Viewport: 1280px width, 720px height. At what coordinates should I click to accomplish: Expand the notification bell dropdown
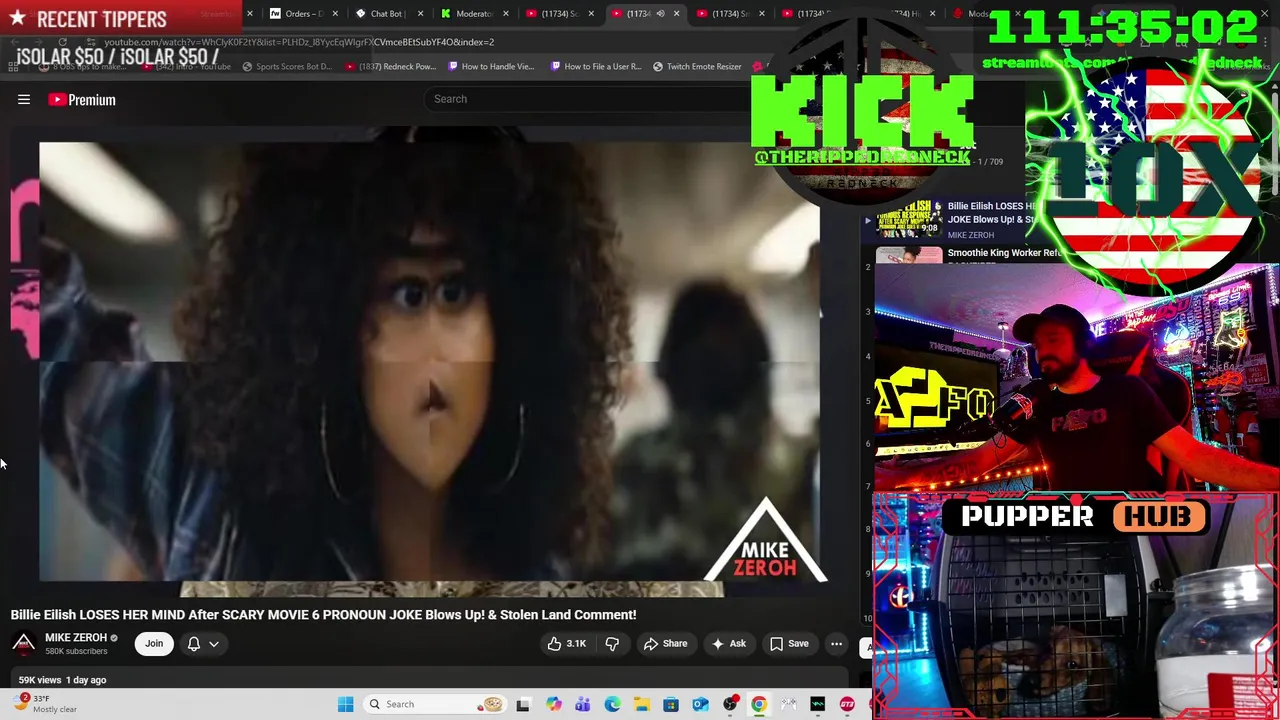click(203, 644)
